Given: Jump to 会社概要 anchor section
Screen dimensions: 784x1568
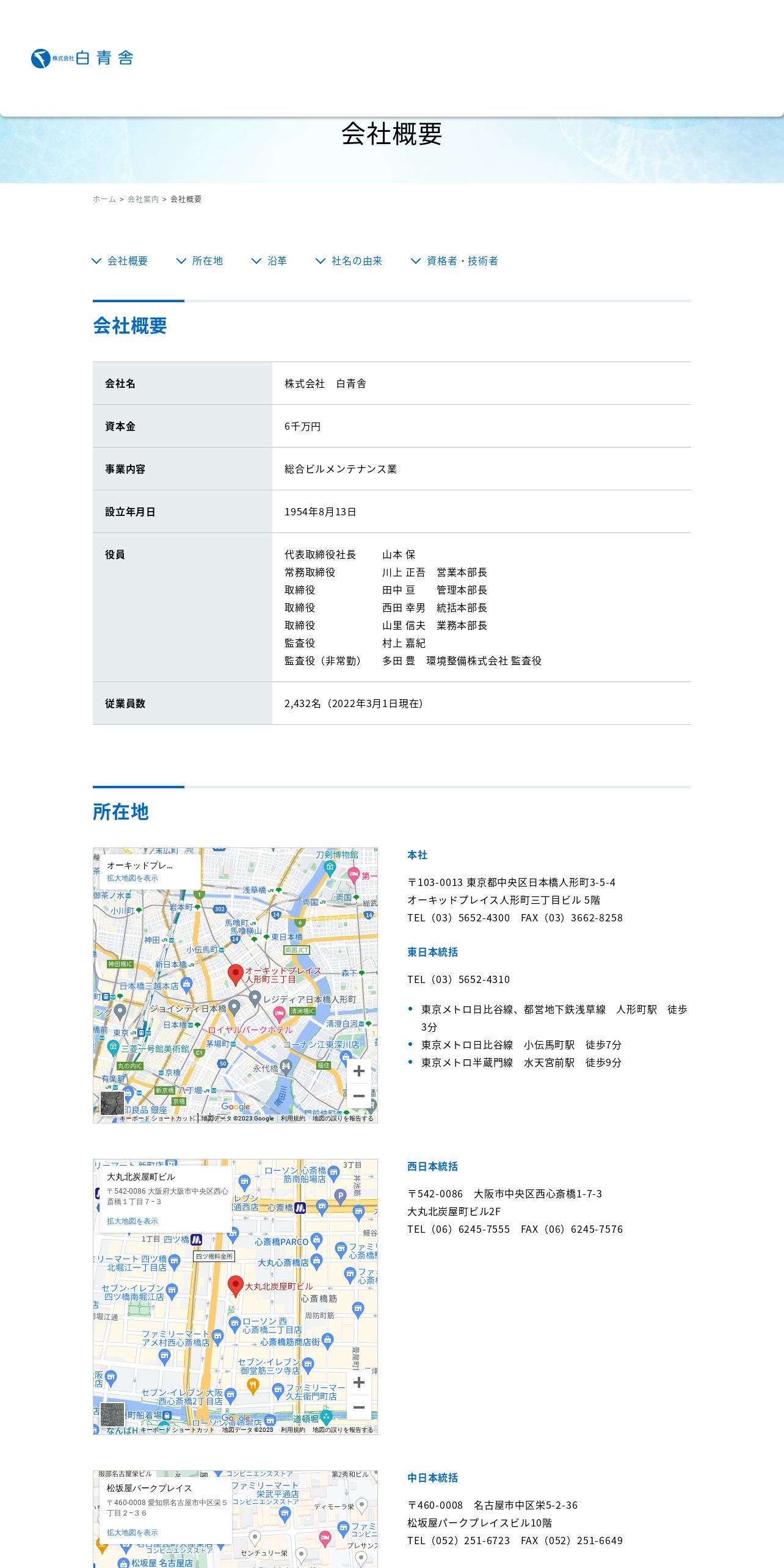Looking at the screenshot, I should point(128,261).
